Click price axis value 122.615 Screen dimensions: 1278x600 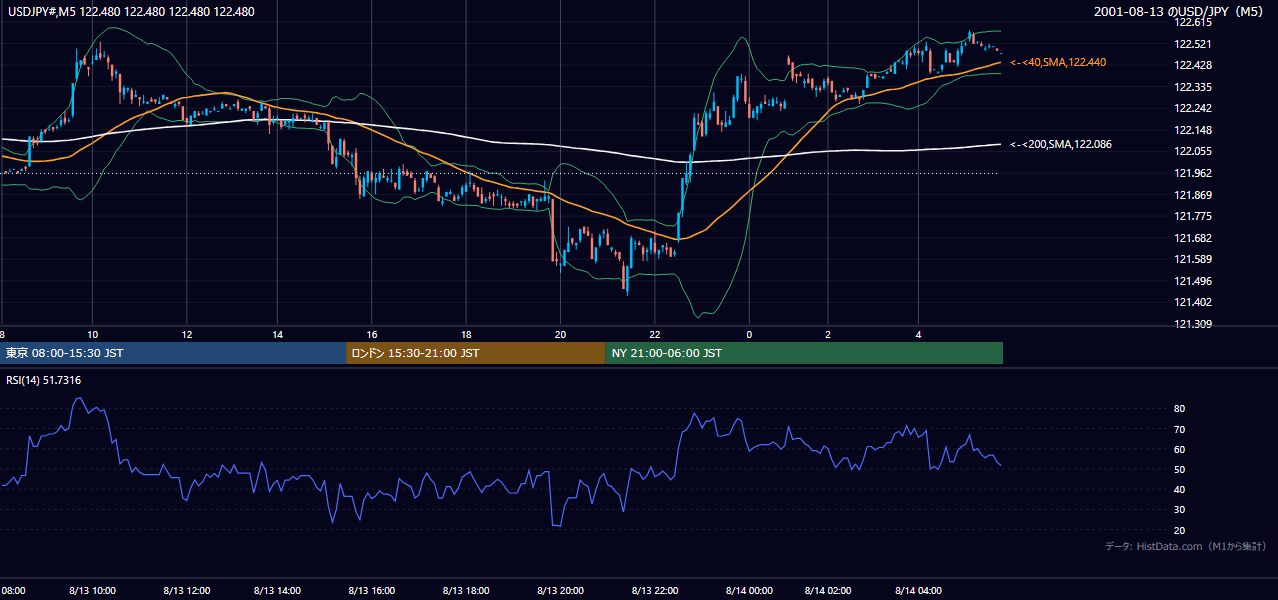(1194, 22)
